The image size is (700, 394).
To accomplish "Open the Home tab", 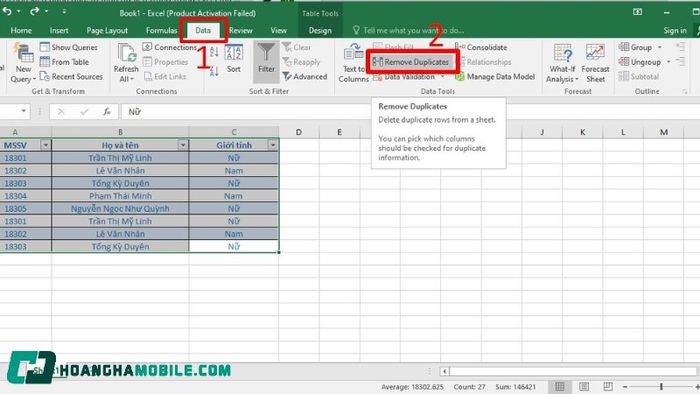I will (x=21, y=30).
